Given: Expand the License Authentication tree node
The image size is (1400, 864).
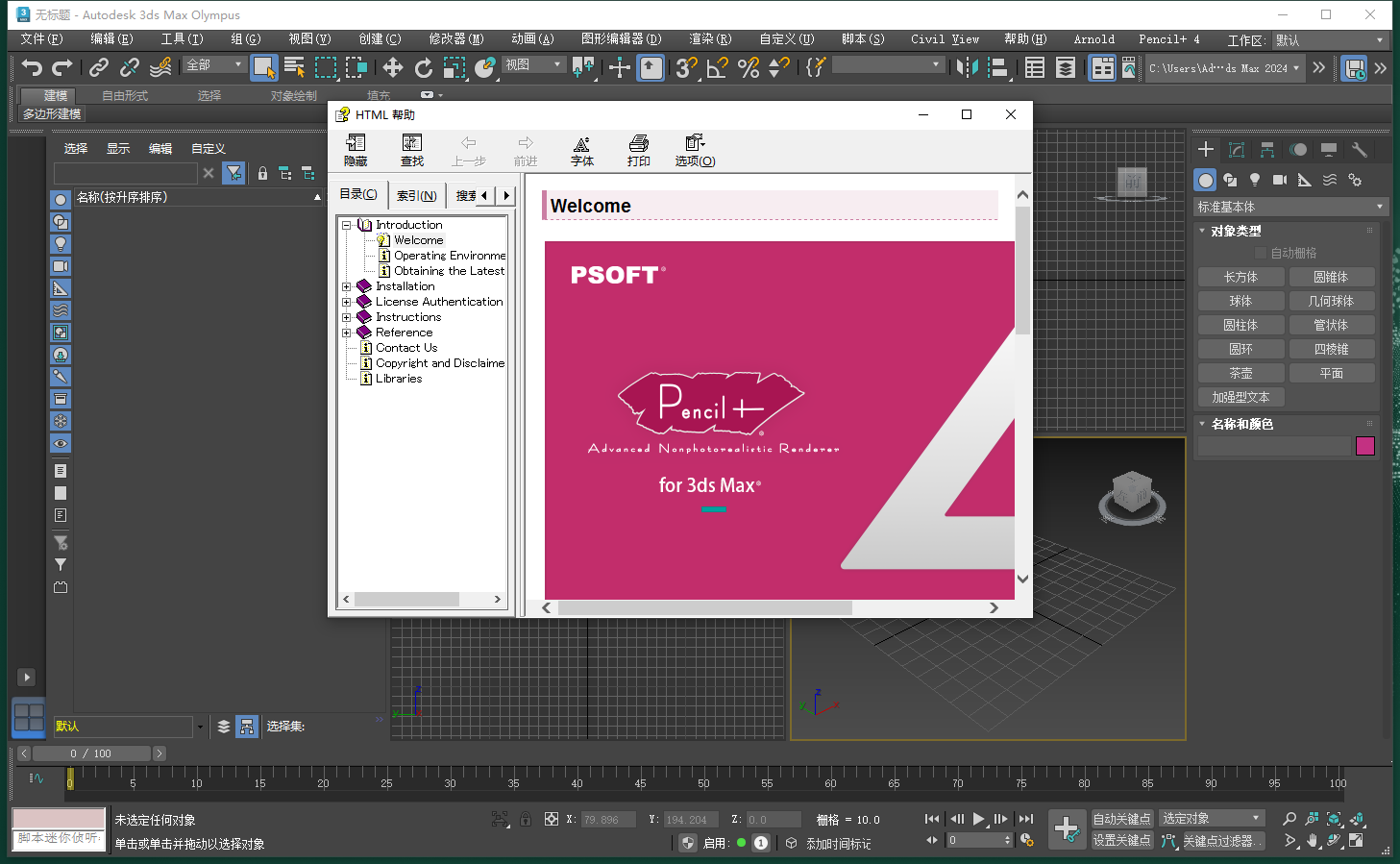Looking at the screenshot, I should point(347,302).
